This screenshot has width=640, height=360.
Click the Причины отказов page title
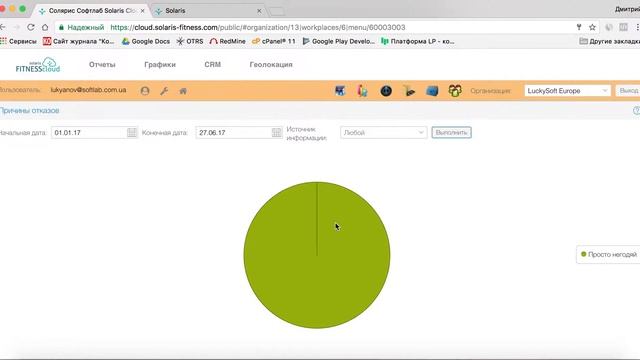[29, 111]
